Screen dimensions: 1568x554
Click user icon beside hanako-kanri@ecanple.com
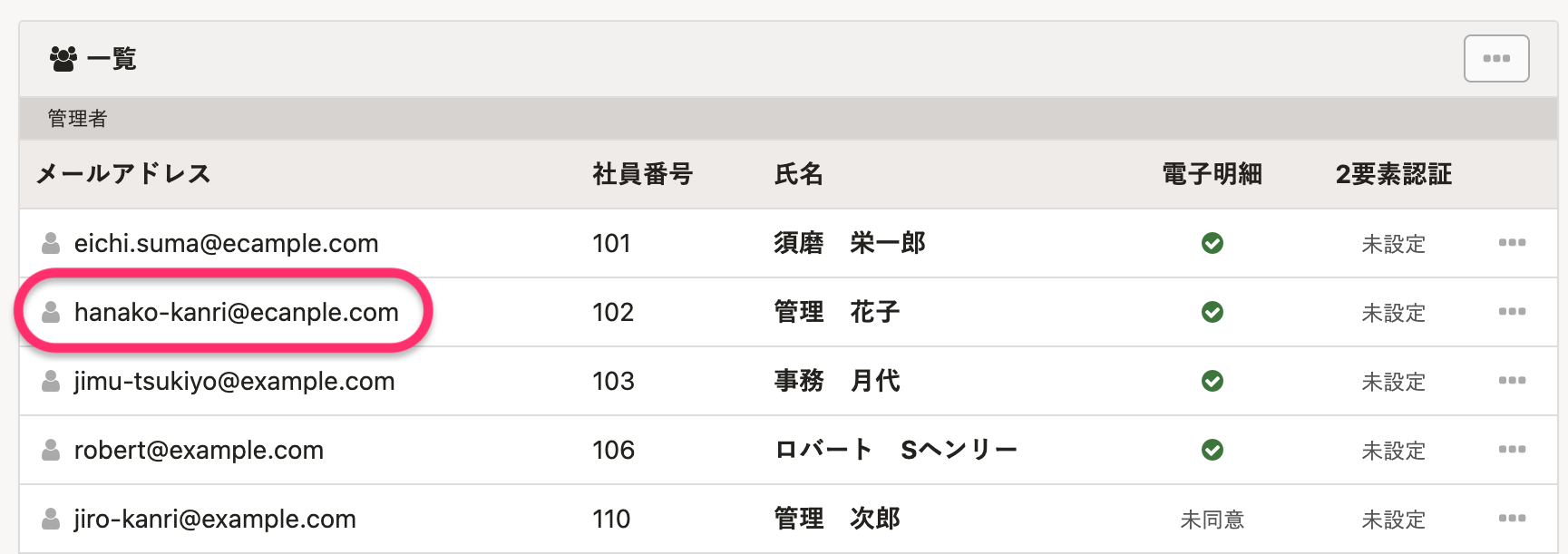coord(52,312)
